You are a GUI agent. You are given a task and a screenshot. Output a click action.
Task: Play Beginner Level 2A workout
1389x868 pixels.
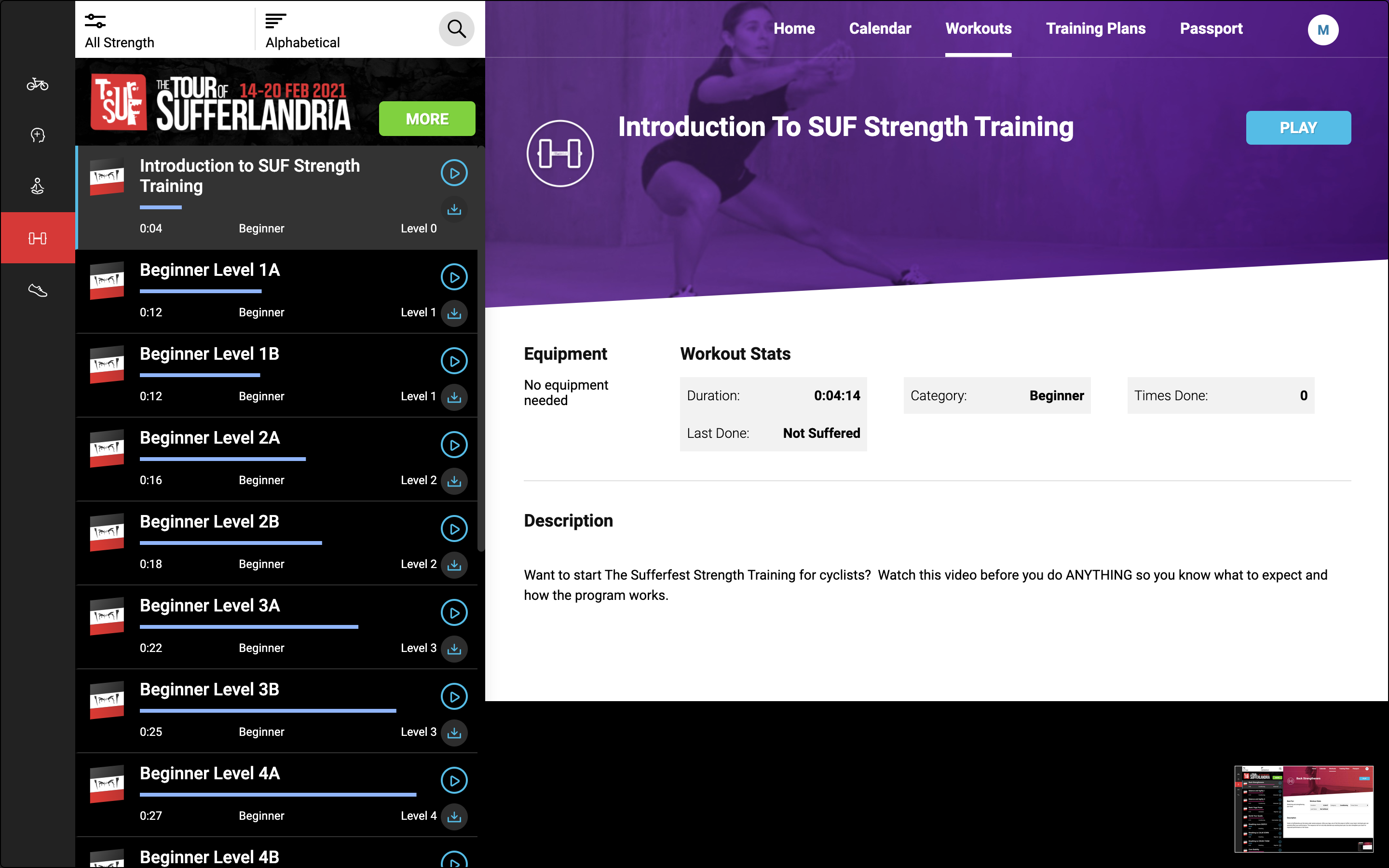tap(454, 445)
